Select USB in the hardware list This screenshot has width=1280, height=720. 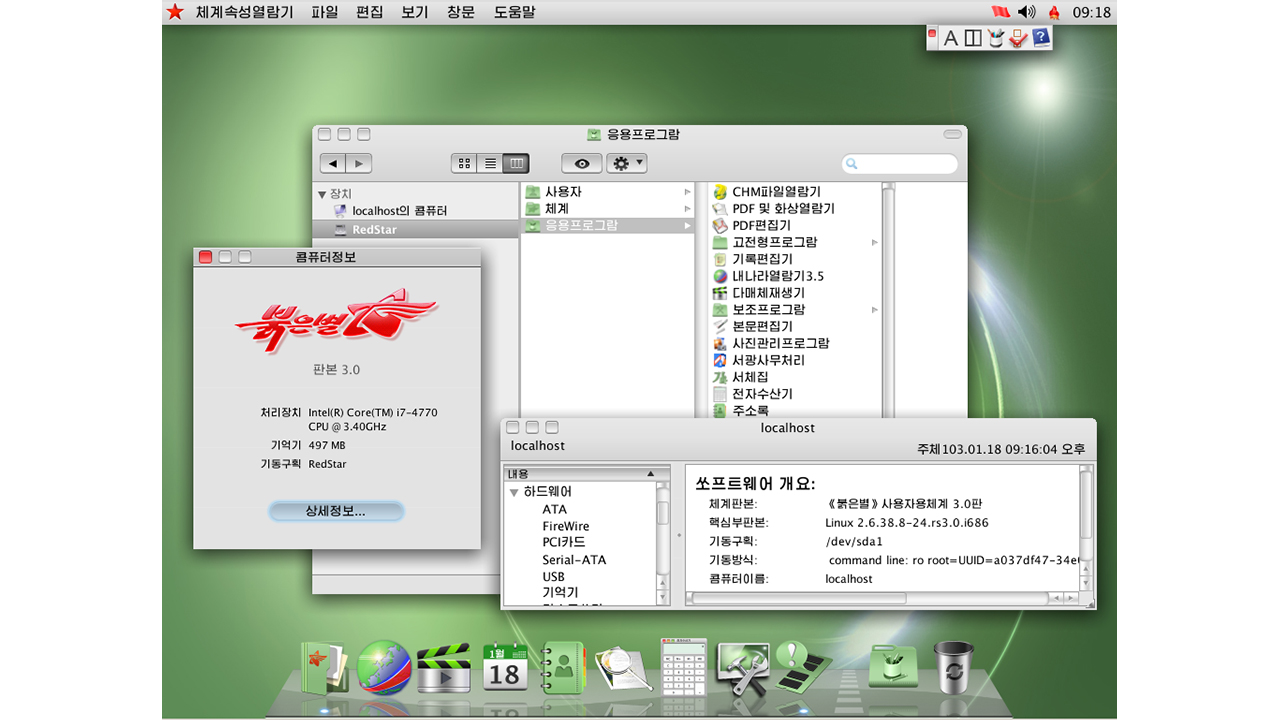[554, 577]
